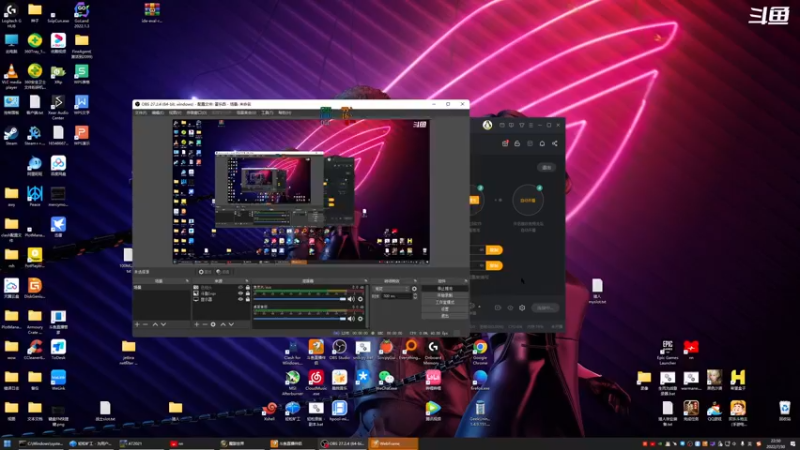Screen dimensions: 800x450
Task: Open the View menu in OBS
Action: tap(175, 113)
